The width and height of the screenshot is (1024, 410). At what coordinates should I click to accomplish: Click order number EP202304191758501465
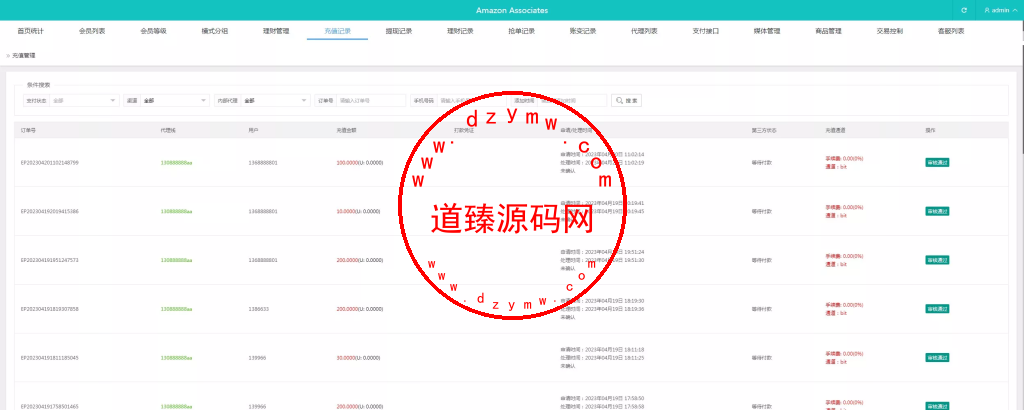(x=50, y=406)
